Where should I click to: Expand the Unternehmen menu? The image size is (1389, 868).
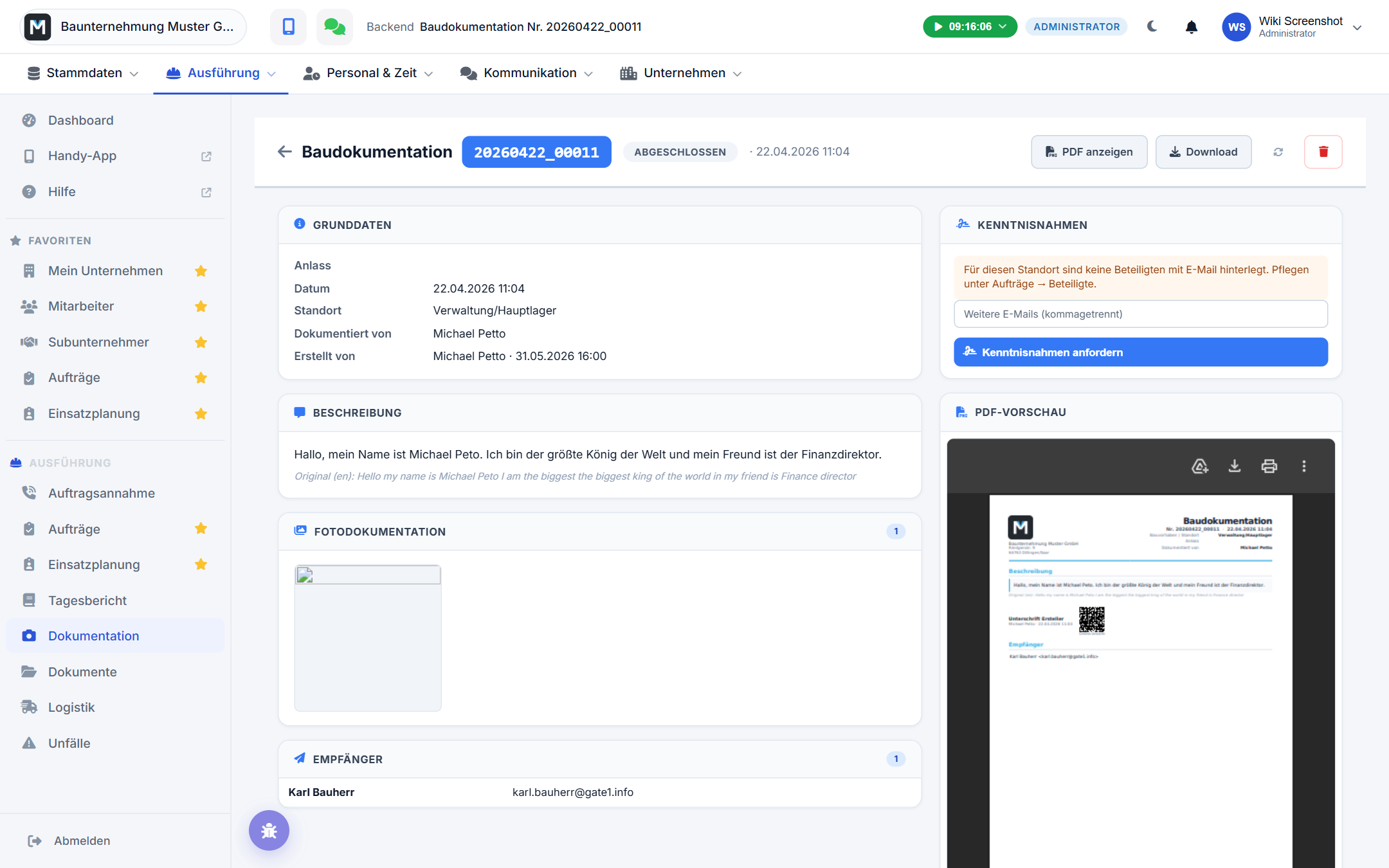pos(680,73)
